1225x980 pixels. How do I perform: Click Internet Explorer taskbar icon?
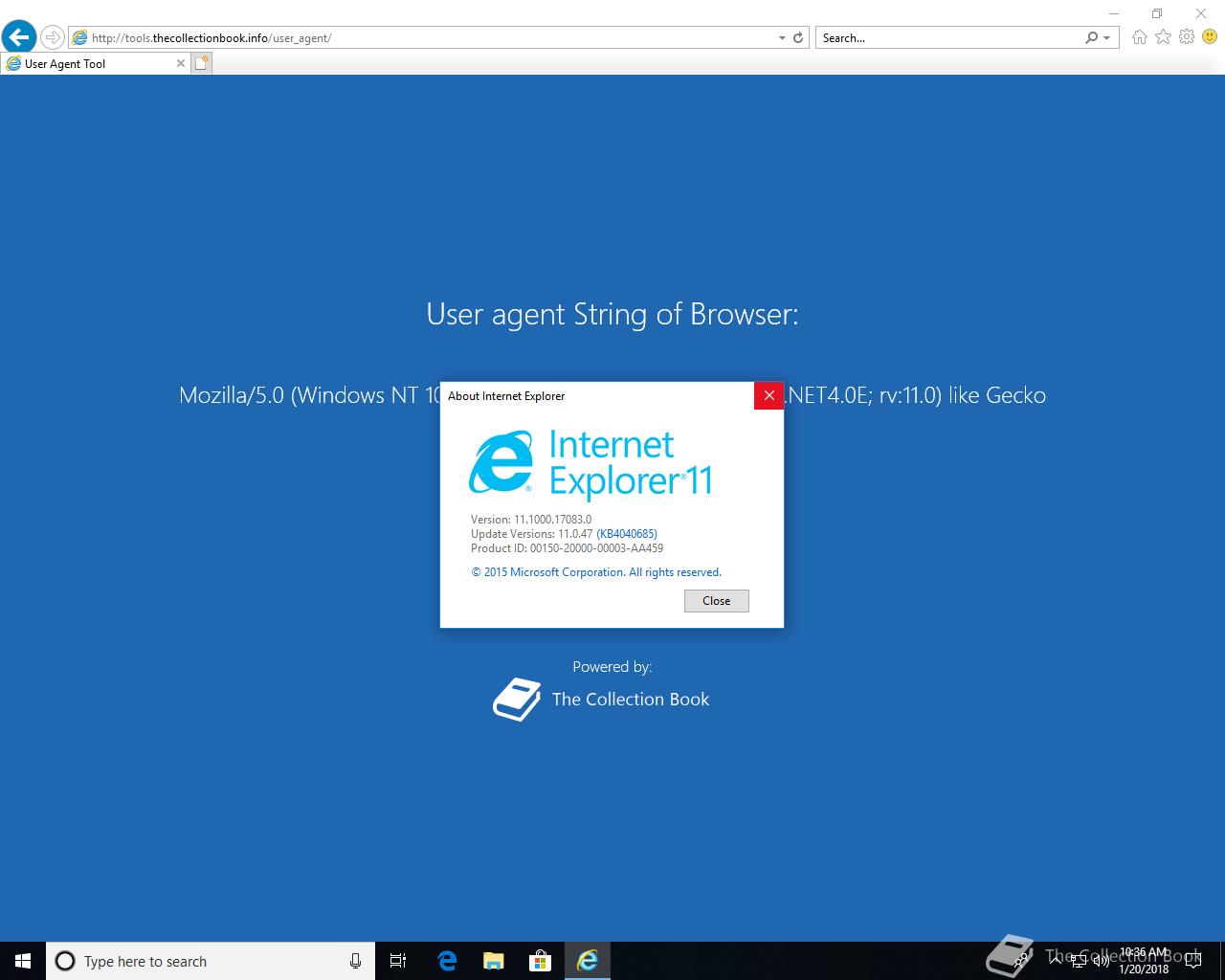point(587,961)
